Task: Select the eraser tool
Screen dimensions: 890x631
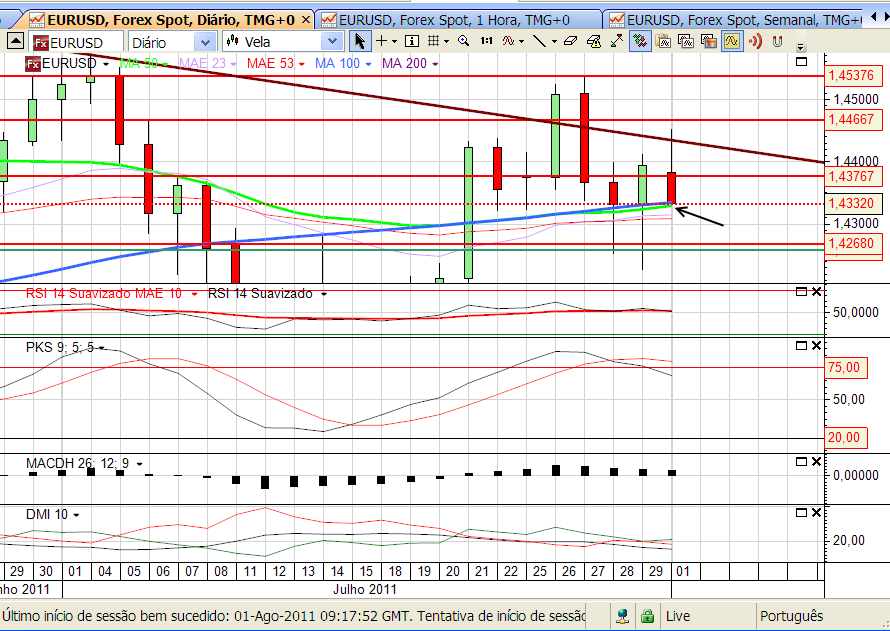Action: pos(570,41)
